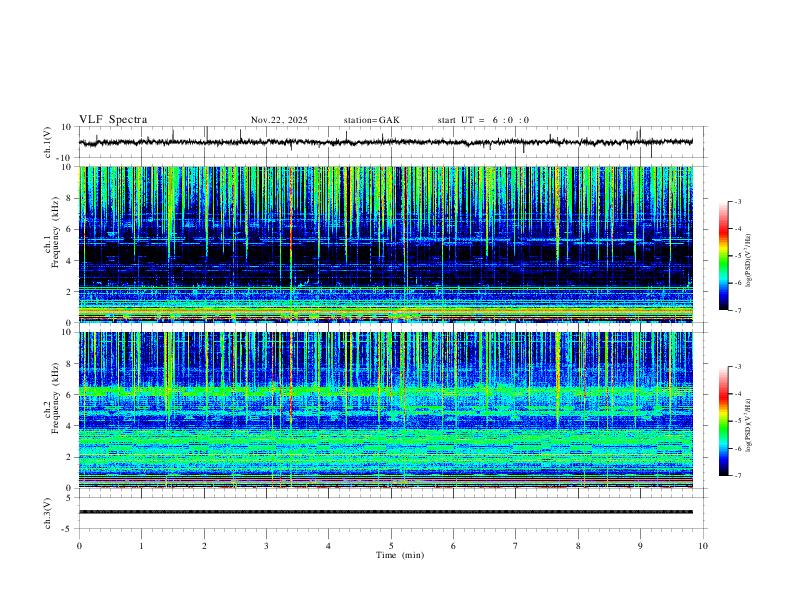
Task: Click "-3" on the ch.1 colorbar
Action: pyautogui.click(x=737, y=201)
